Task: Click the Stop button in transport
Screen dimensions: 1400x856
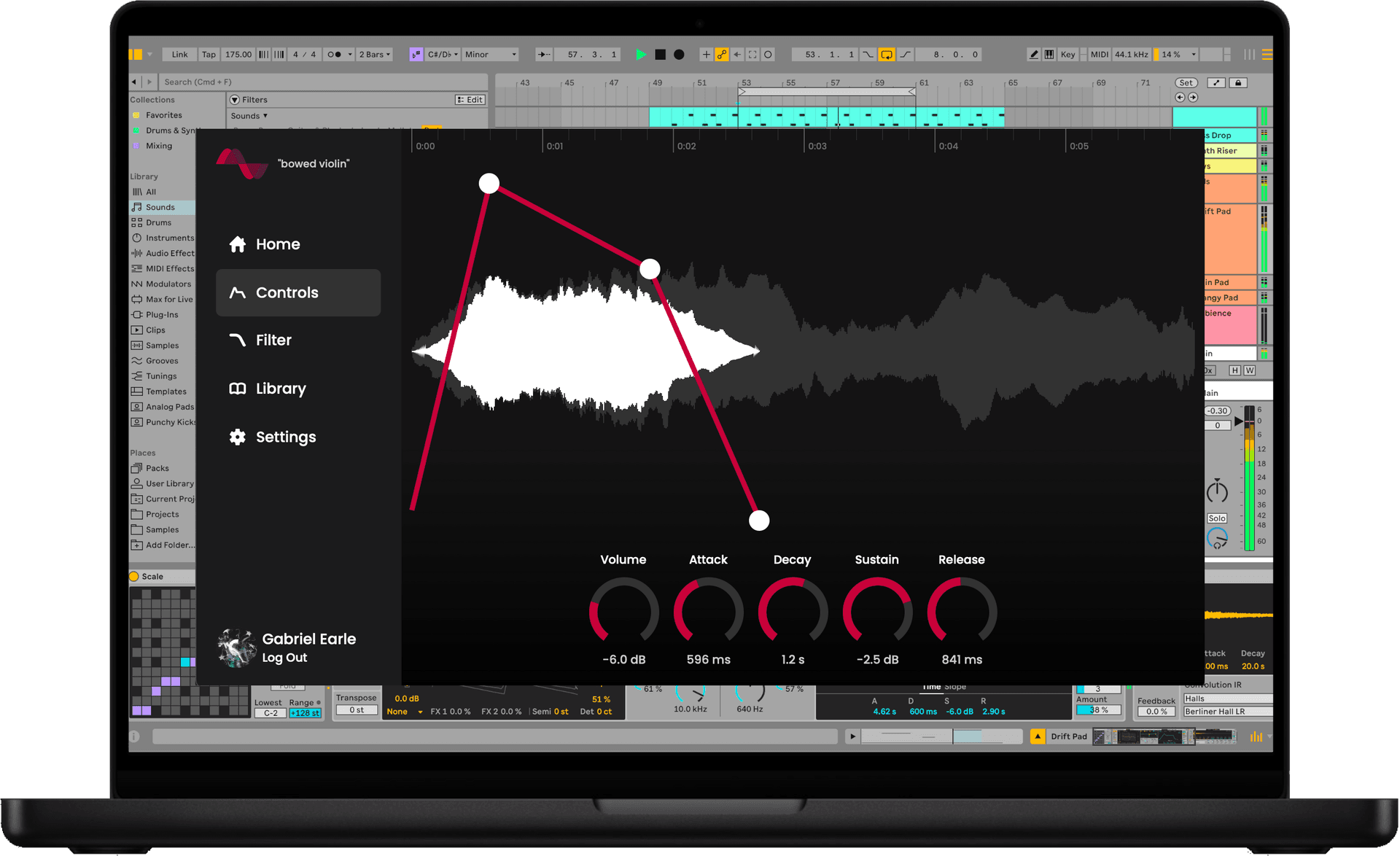Action: 660,55
